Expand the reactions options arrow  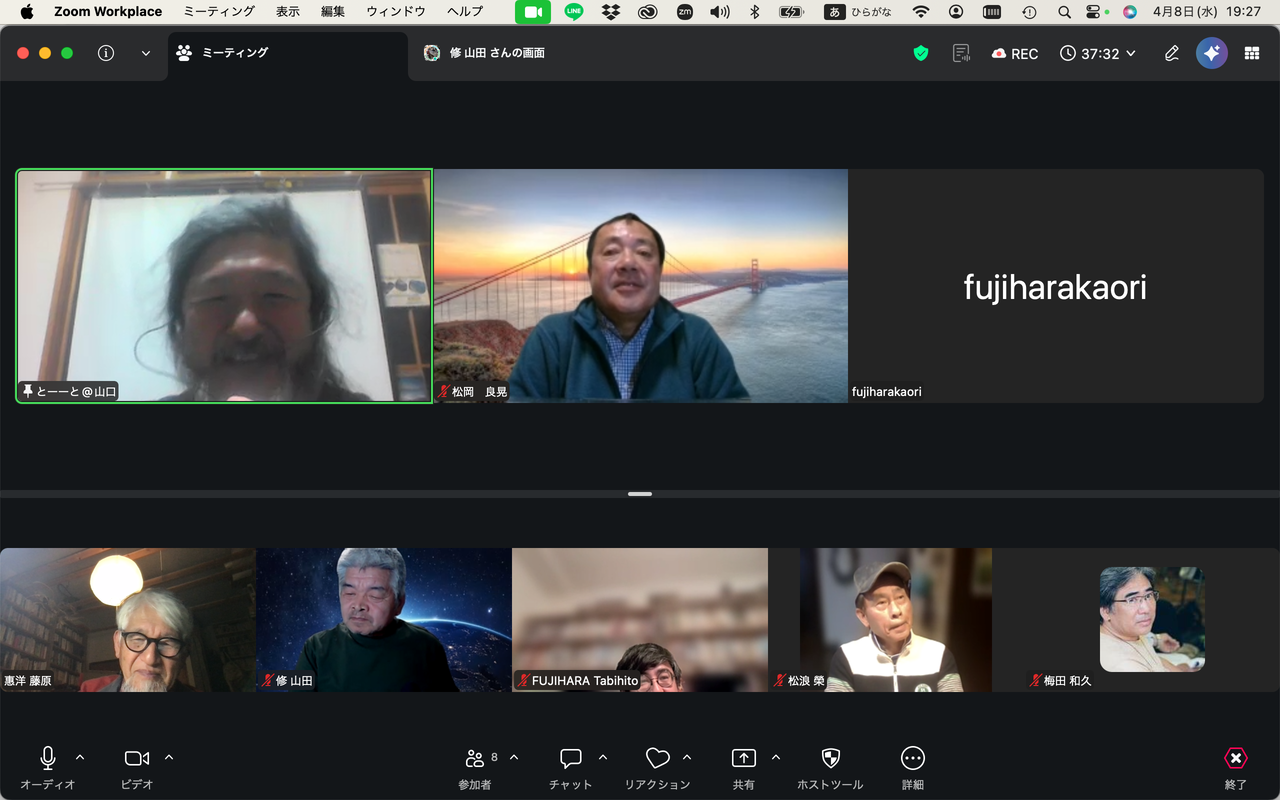(x=687, y=758)
